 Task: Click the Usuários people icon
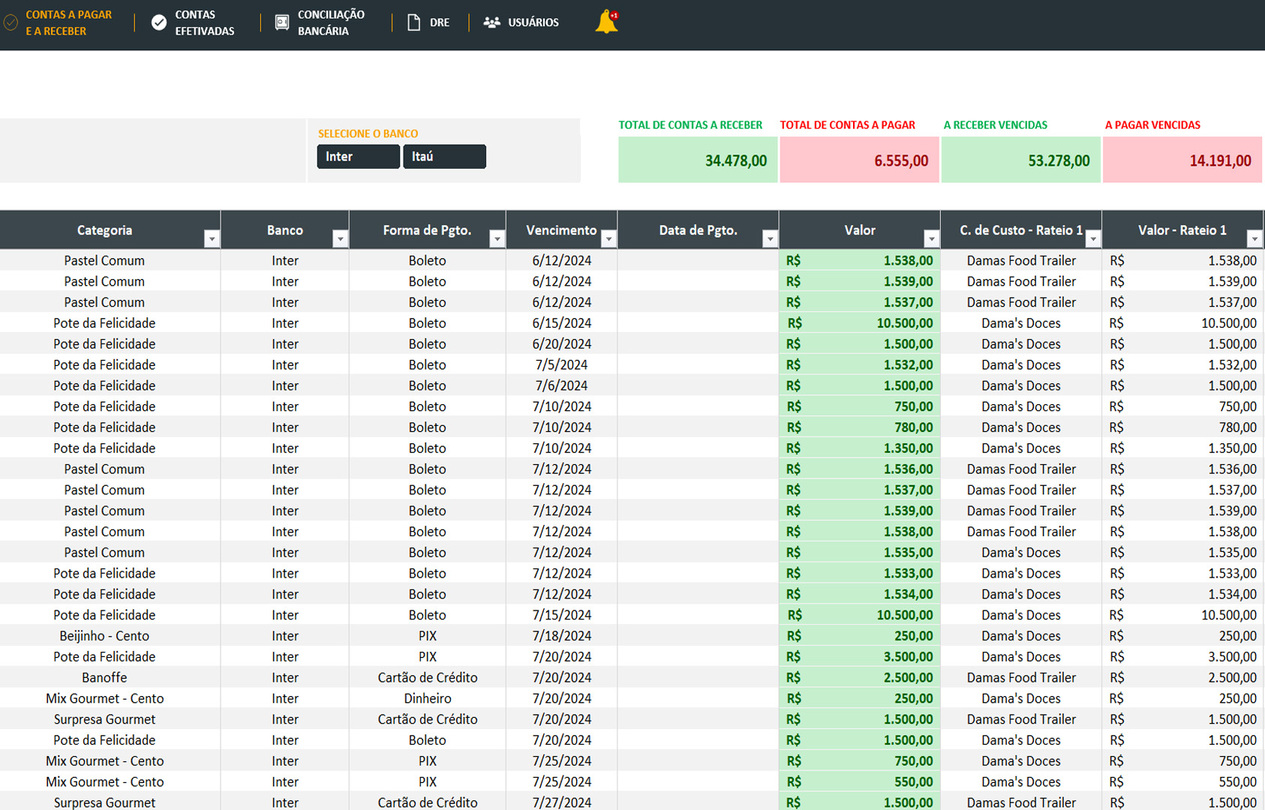(x=492, y=22)
